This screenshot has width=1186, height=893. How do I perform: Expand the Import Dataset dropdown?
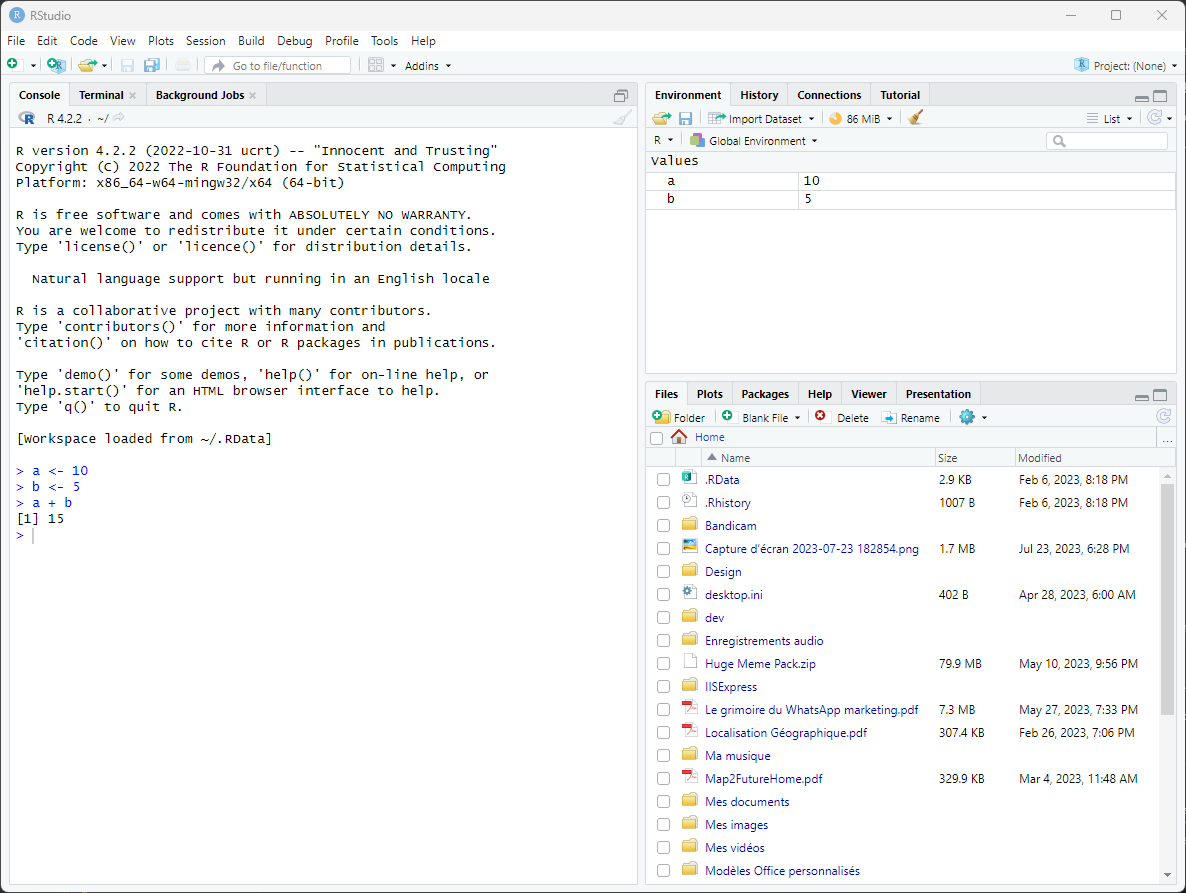(762, 119)
